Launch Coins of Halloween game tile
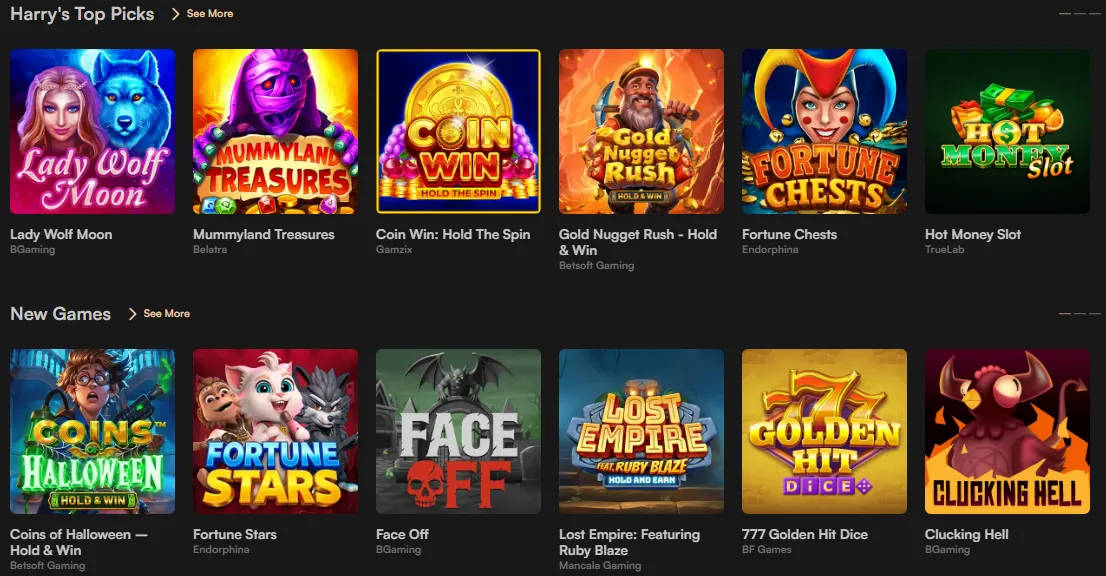Viewport: 1106px width, 576px height. [92, 431]
